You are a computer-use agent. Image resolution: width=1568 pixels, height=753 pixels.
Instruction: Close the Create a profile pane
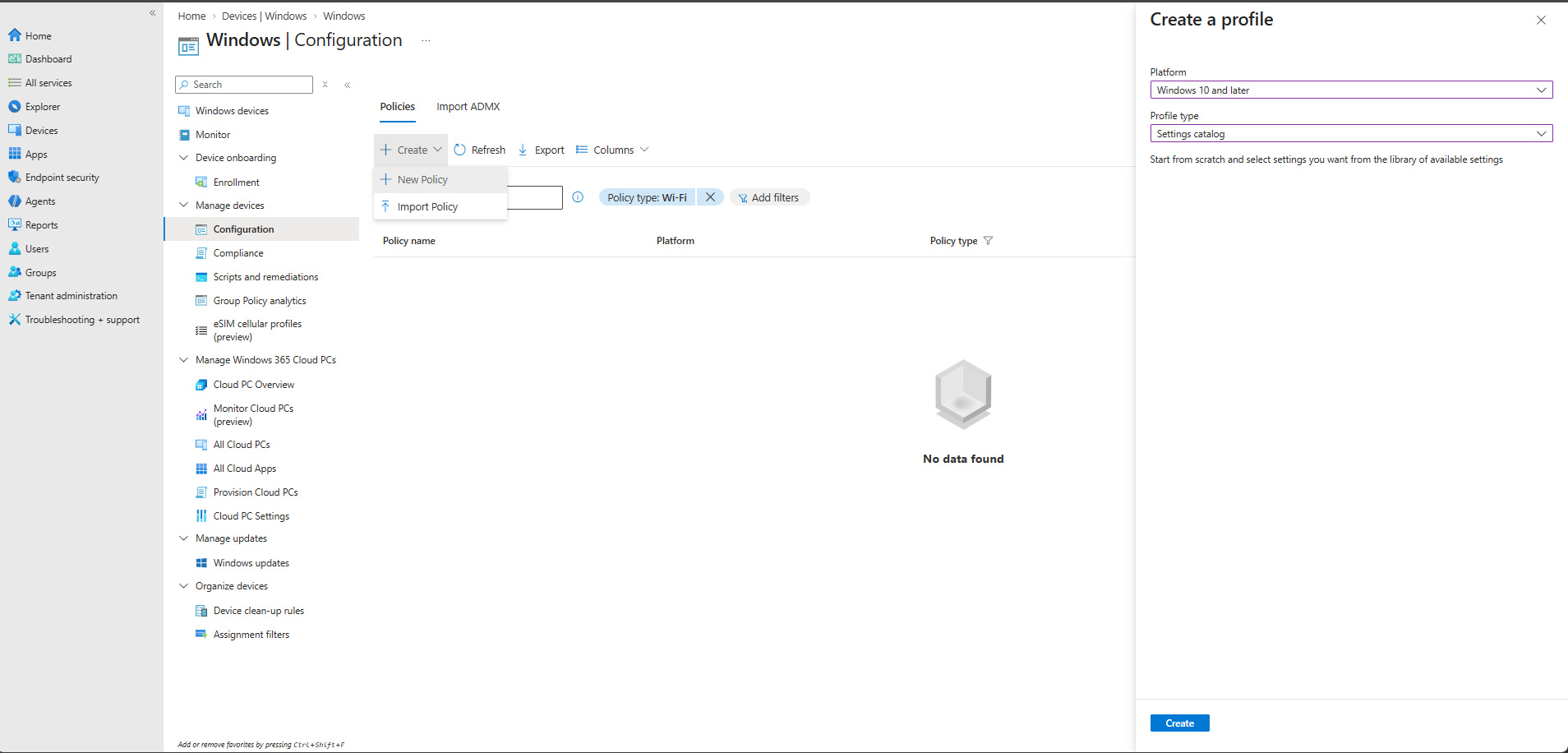1541,21
